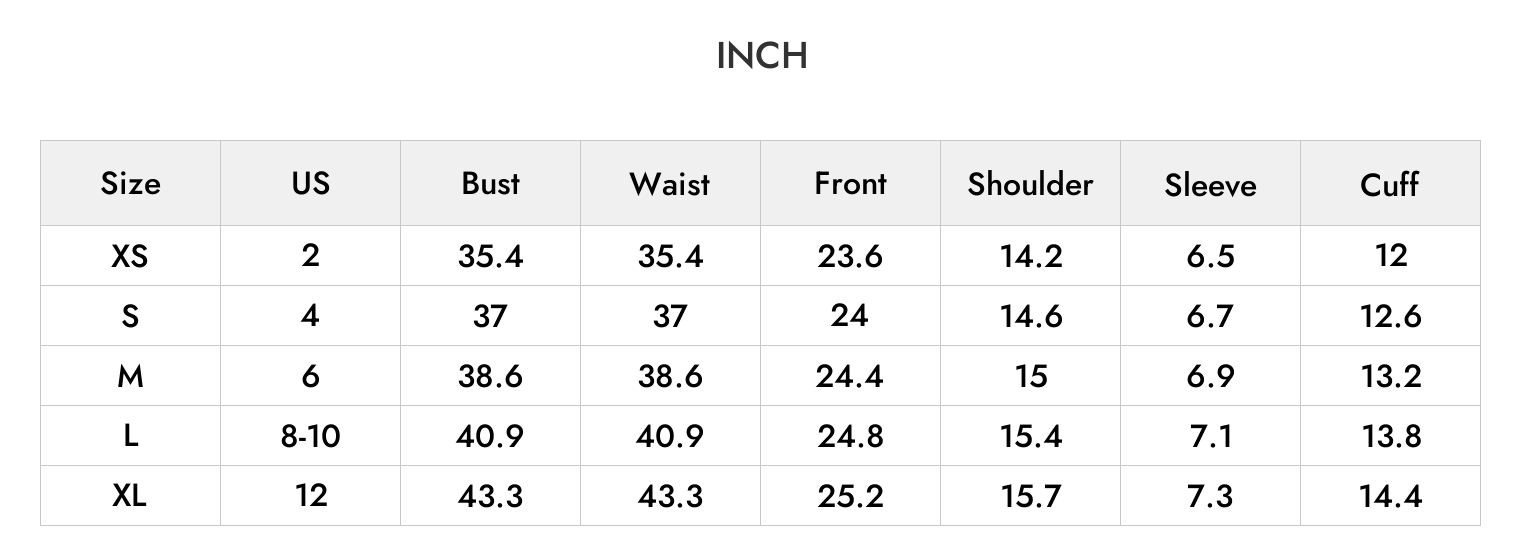This screenshot has height=540, width=1520.
Task: Click the Waist column header
Action: click(670, 184)
